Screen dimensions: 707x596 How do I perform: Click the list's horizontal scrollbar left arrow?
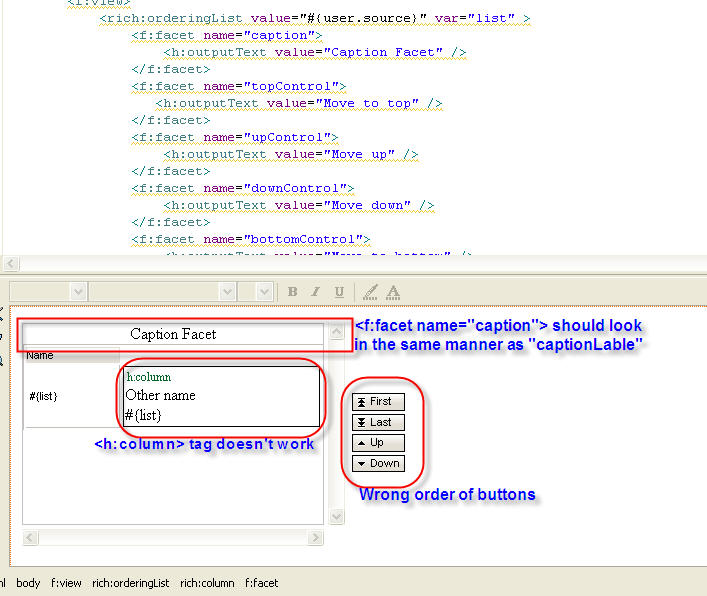(30, 537)
